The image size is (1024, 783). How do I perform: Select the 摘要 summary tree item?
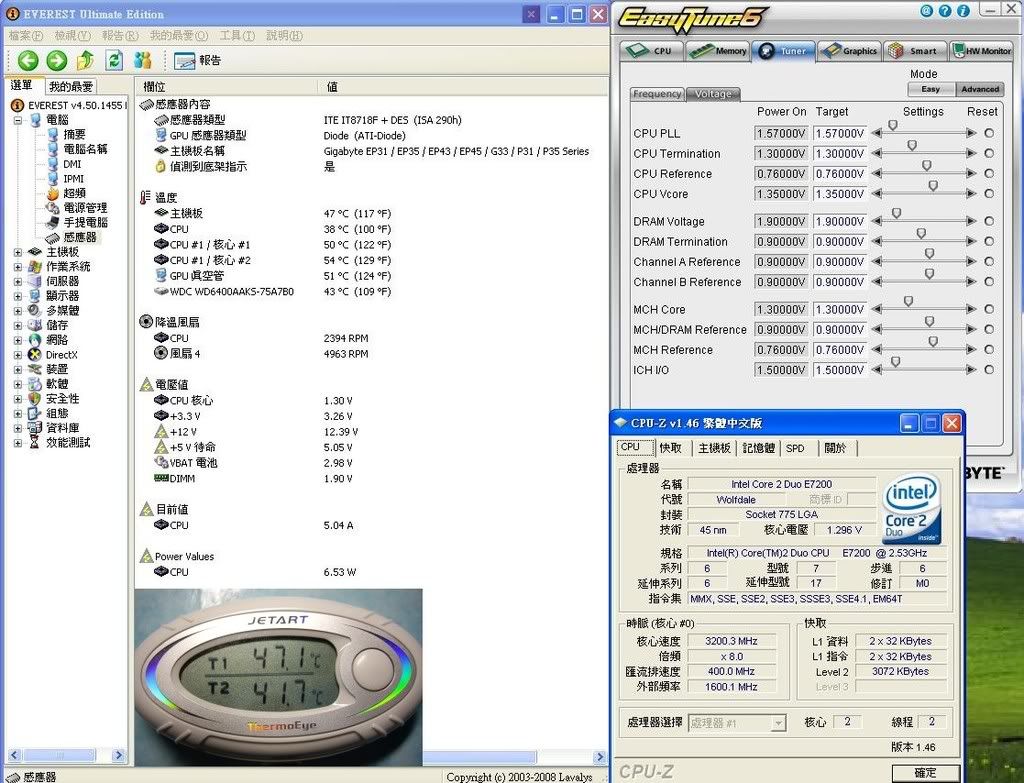(x=74, y=134)
